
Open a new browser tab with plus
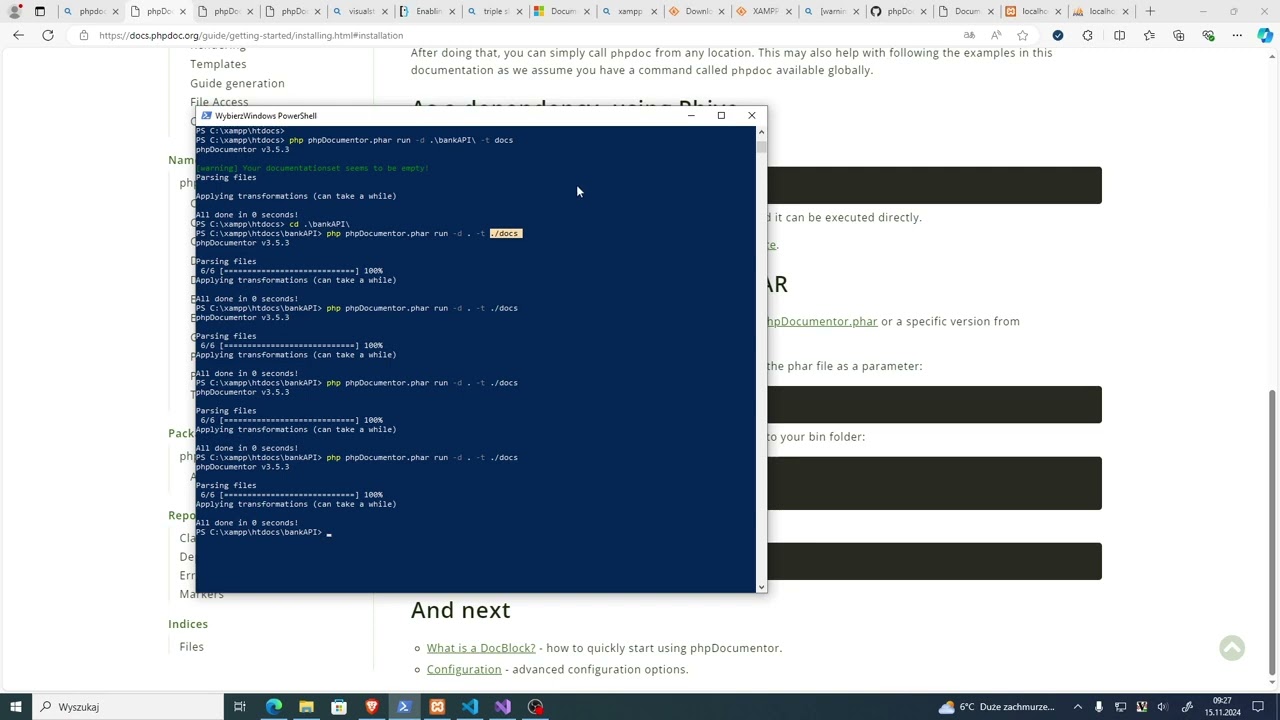[1150, 12]
